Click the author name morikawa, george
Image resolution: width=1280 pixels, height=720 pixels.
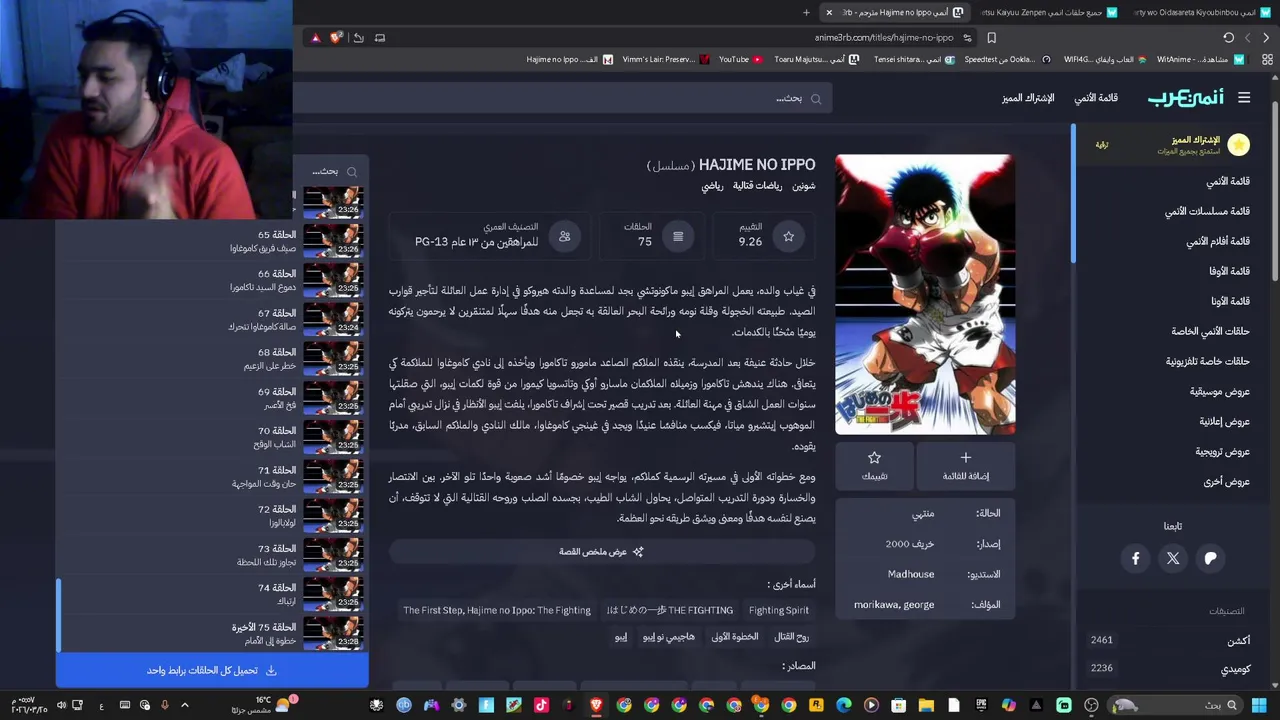point(894,605)
